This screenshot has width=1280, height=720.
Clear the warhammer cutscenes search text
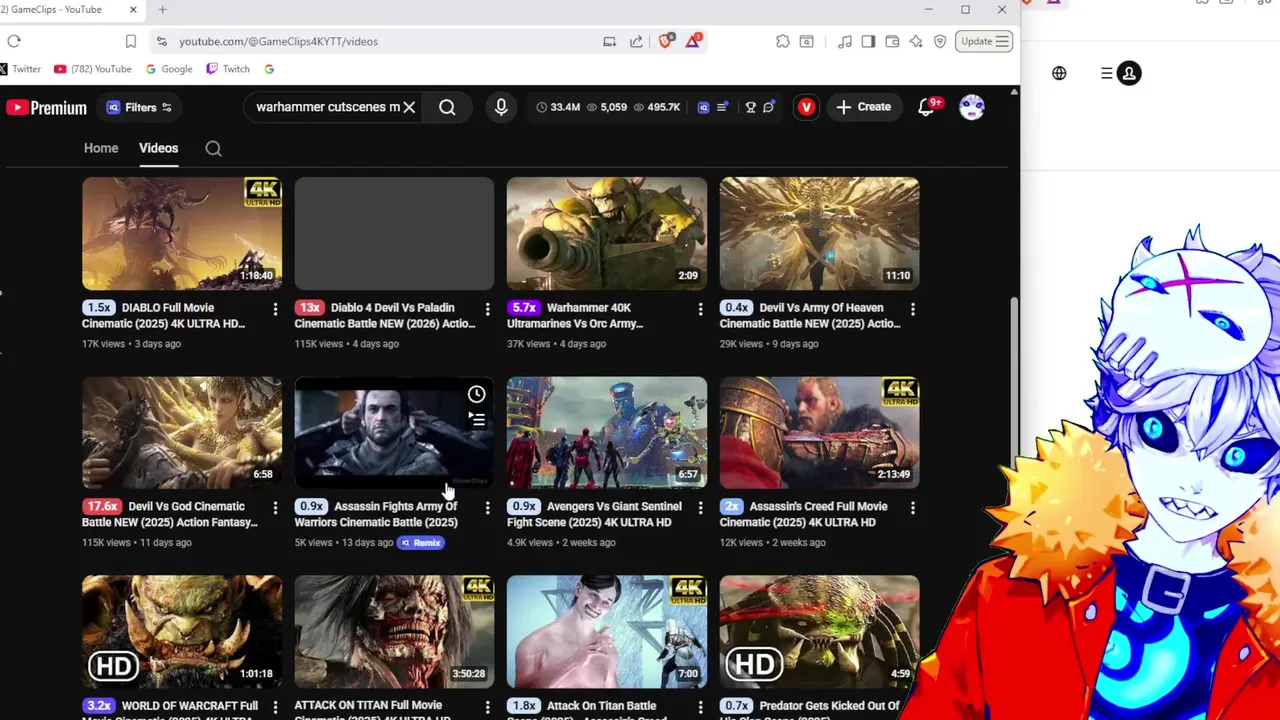pos(409,107)
